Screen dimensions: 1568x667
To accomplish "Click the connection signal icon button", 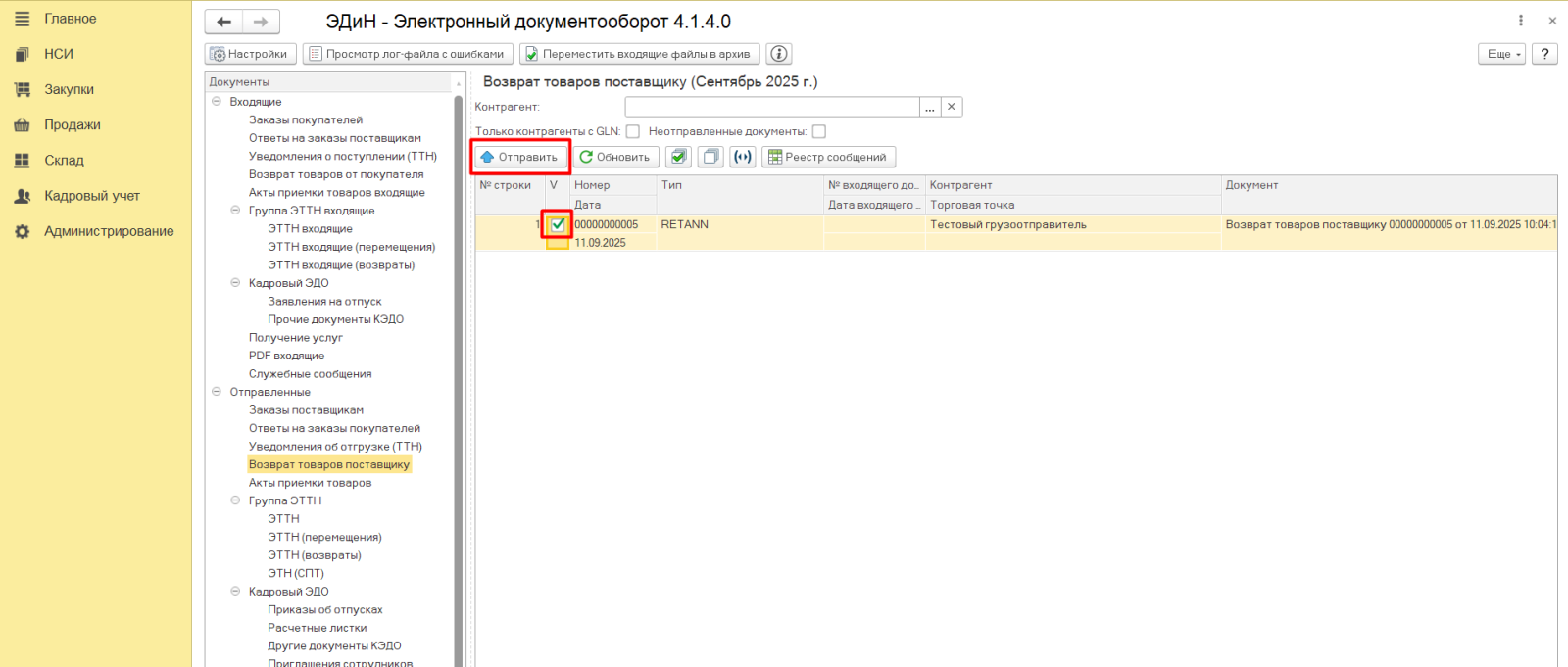I will [x=743, y=157].
